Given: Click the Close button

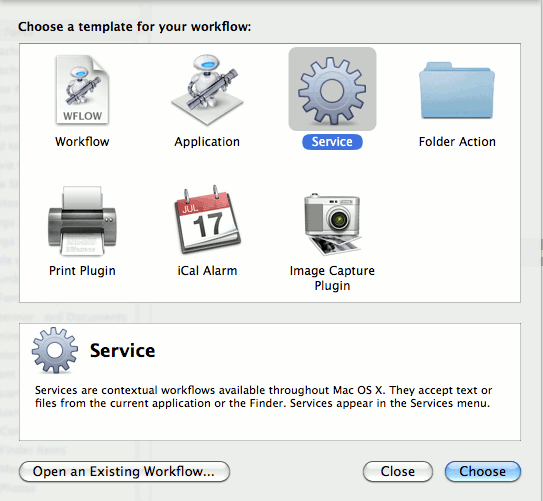Looking at the screenshot, I should click(x=398, y=472).
